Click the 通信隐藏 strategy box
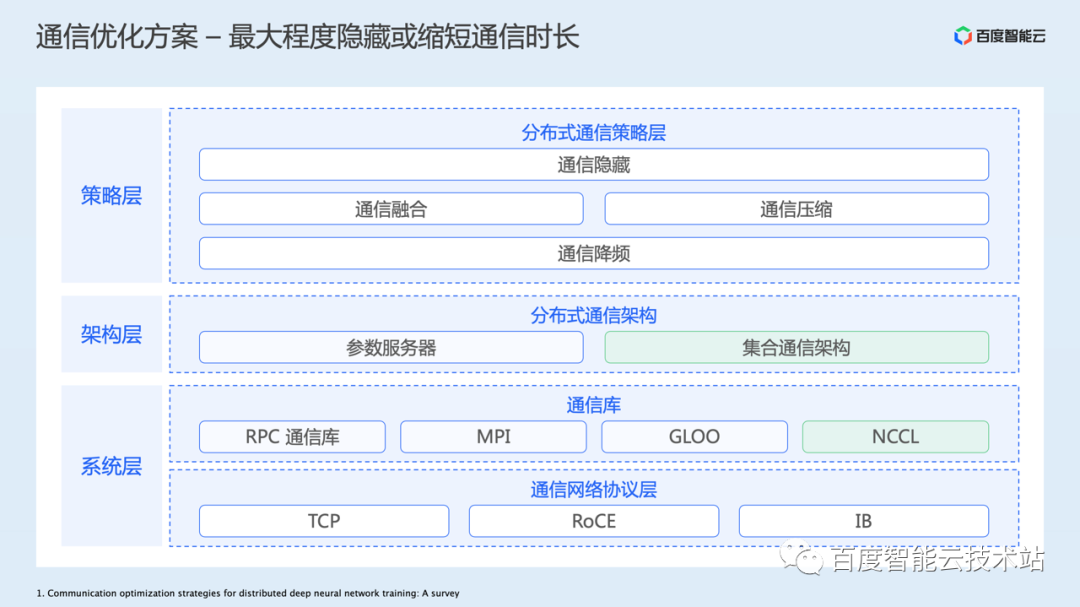This screenshot has height=607, width=1080. (x=594, y=164)
